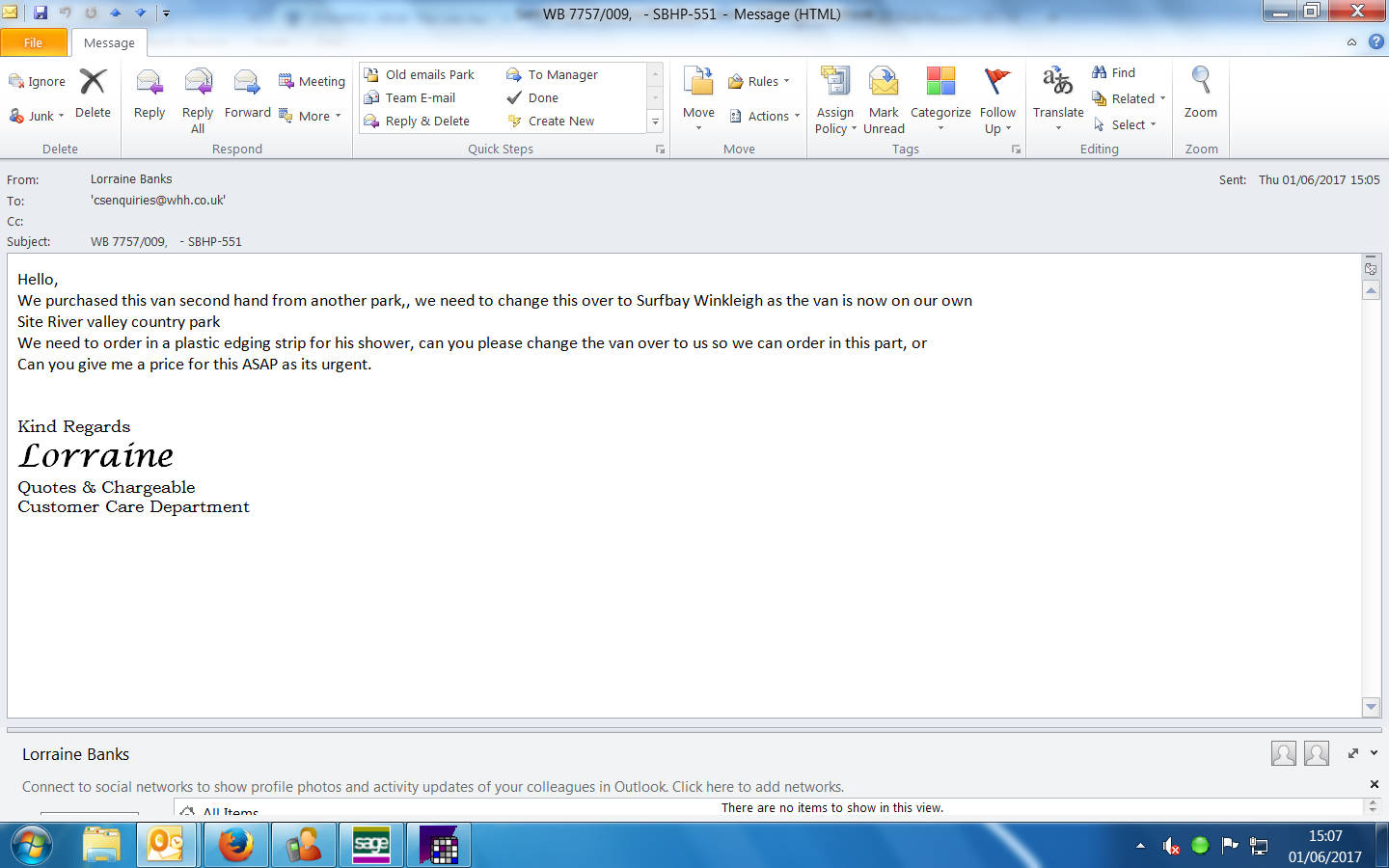The image size is (1389, 868).
Task: Run the To Manager quick step
Action: tap(553, 74)
